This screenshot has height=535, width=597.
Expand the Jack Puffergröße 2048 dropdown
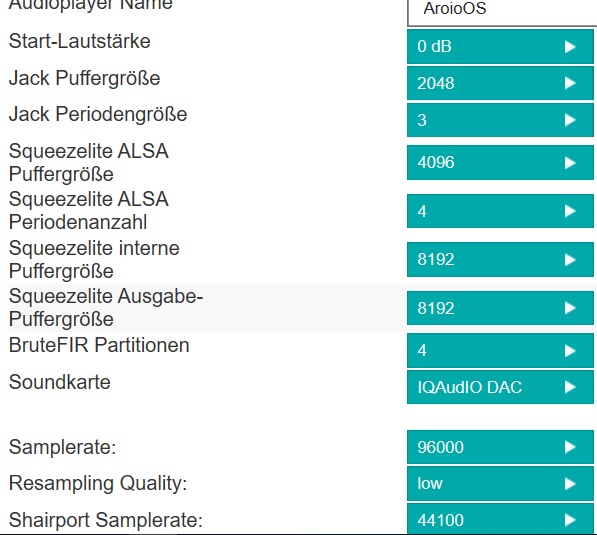point(500,83)
